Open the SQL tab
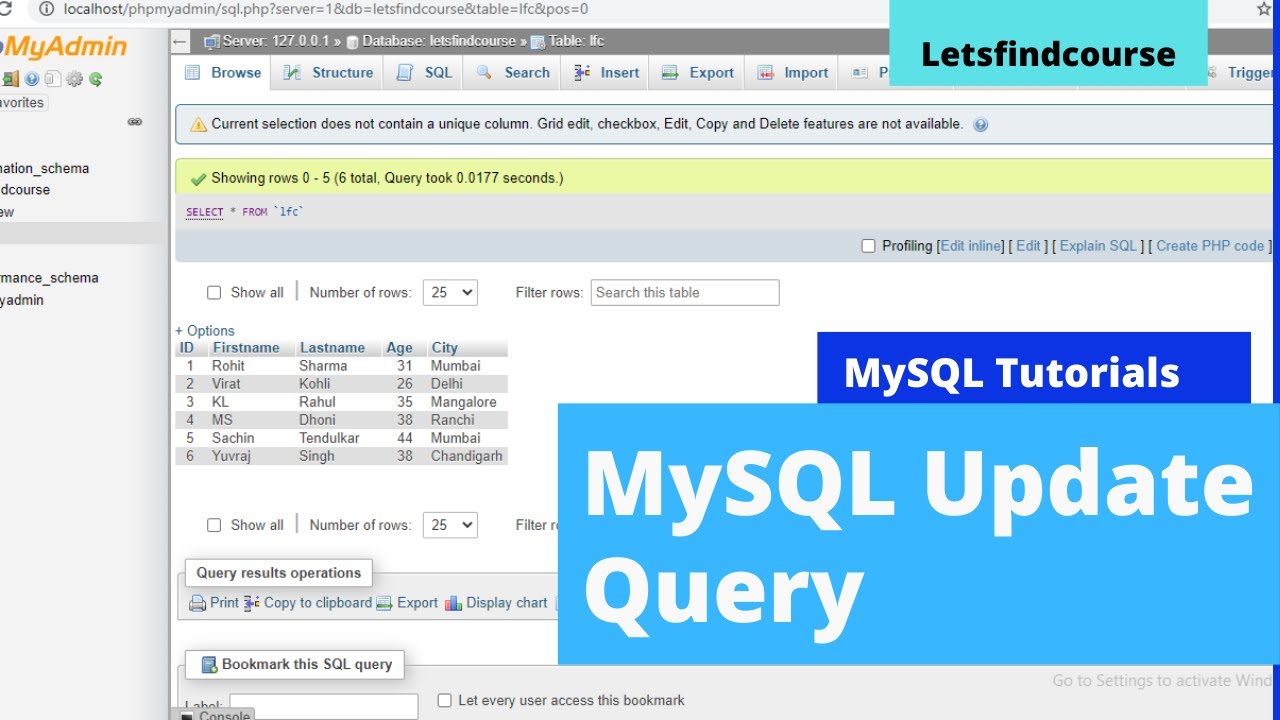The height and width of the screenshot is (720, 1280). [x=425, y=73]
